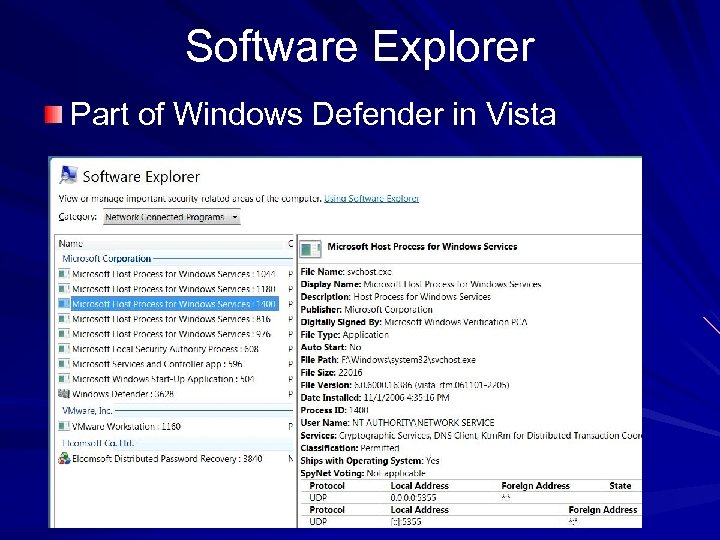Click the Digitally Signed By line
720x540 pixels.
[x=414, y=322]
